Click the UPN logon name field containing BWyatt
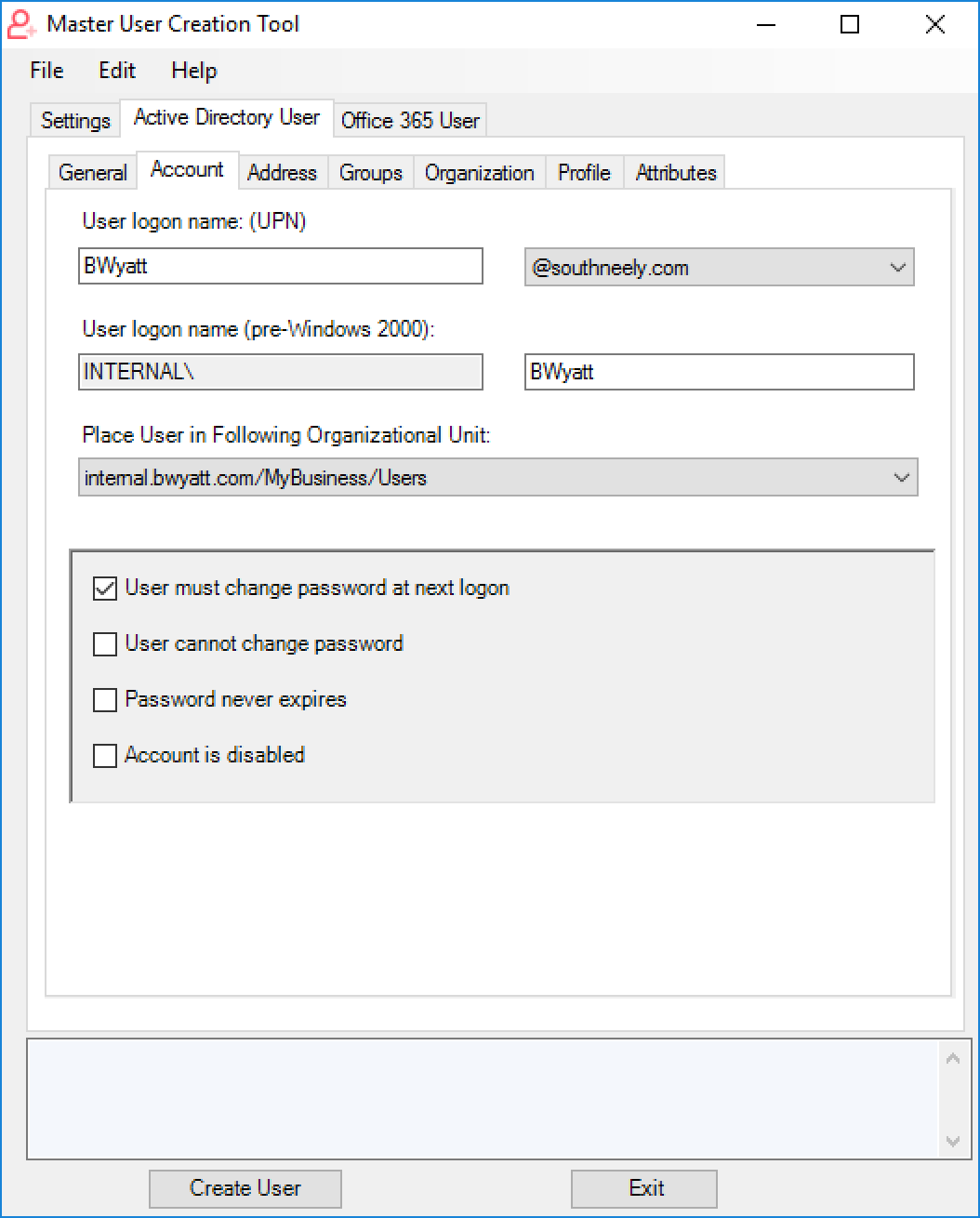 tap(281, 266)
